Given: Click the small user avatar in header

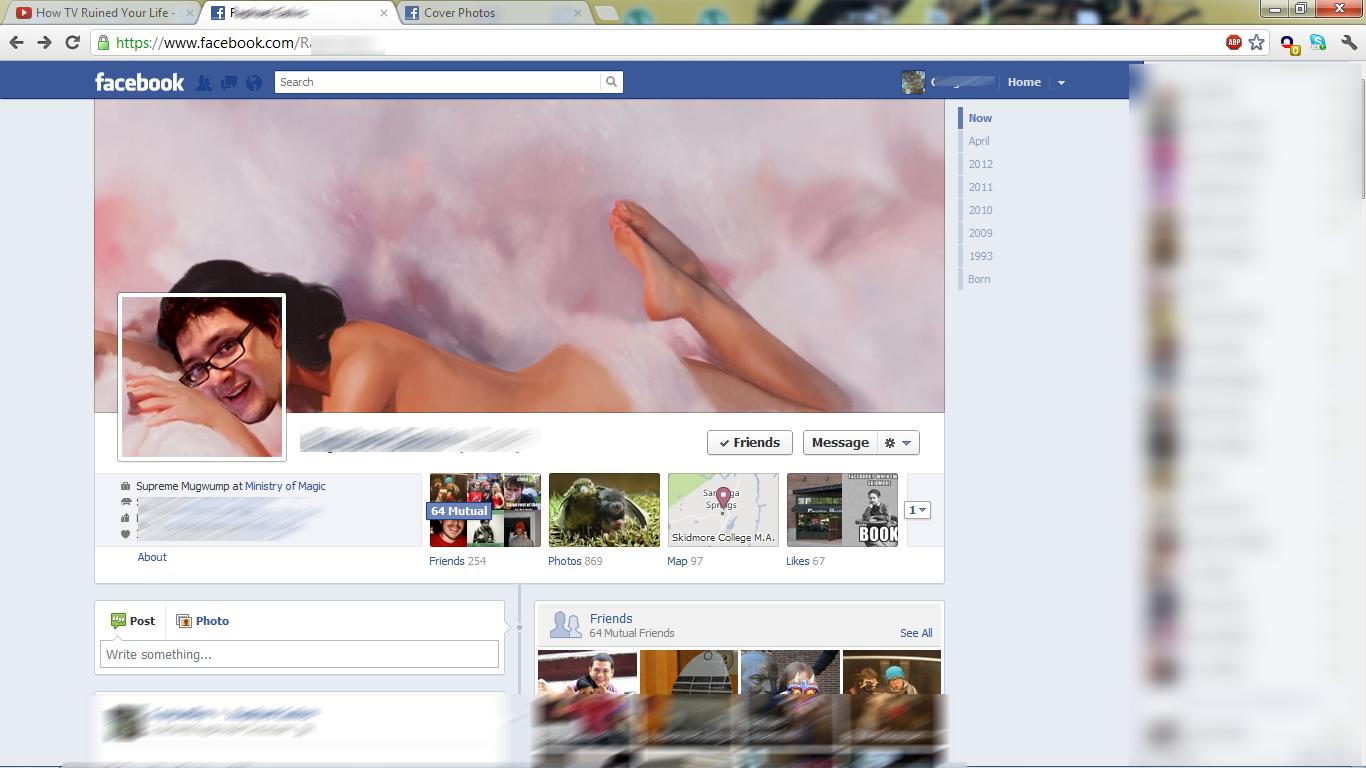Looking at the screenshot, I should point(913,82).
